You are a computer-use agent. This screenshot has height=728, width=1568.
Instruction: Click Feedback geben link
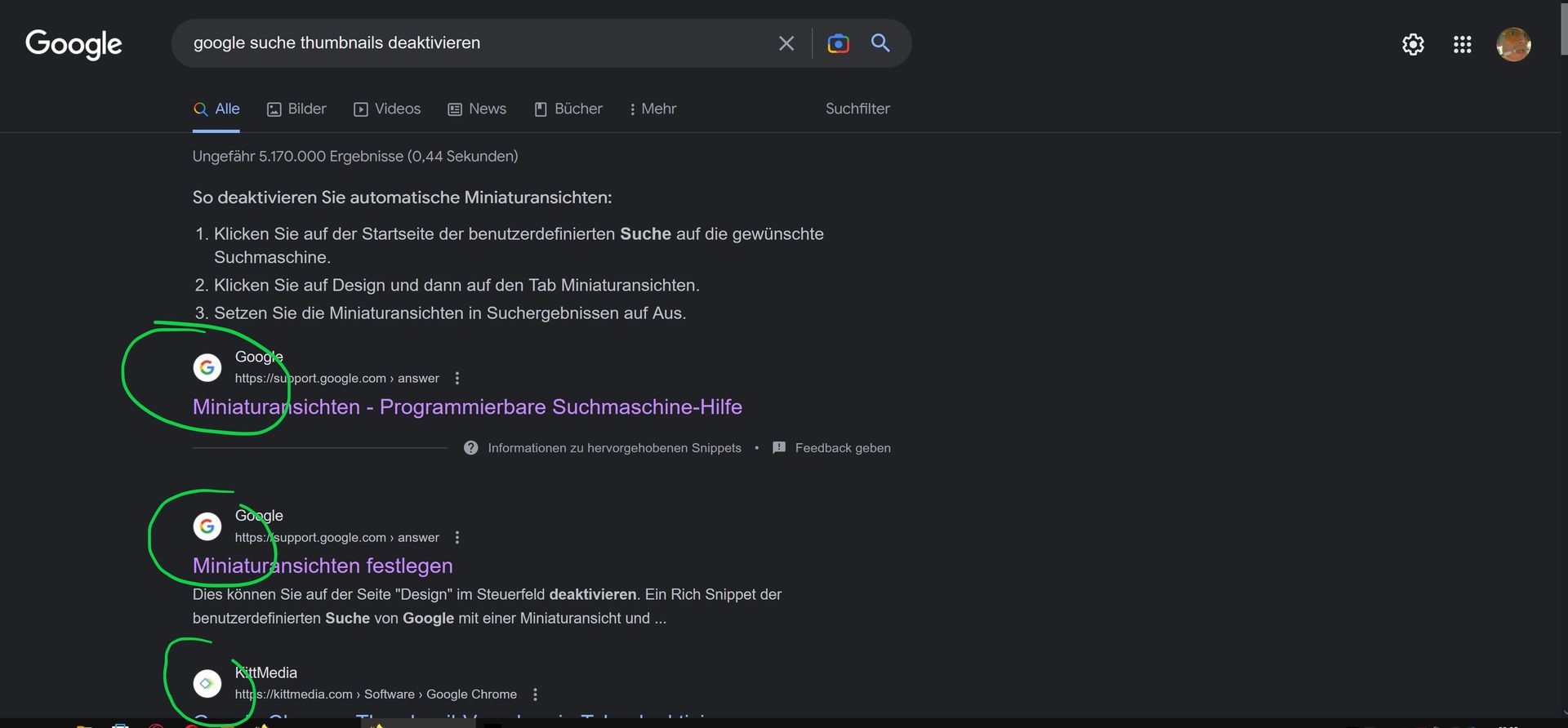click(x=842, y=448)
